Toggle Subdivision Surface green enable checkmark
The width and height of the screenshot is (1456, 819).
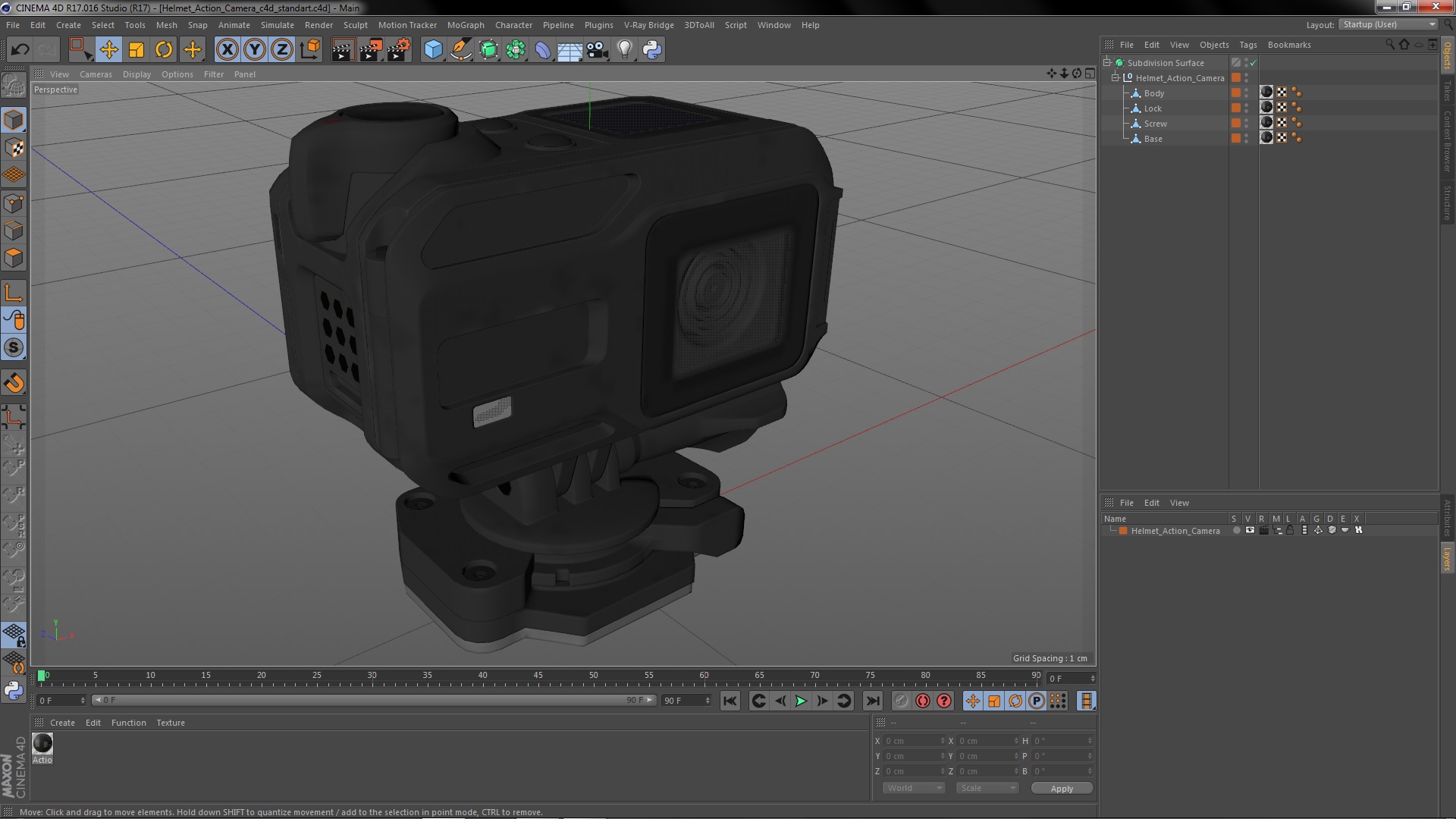point(1254,63)
